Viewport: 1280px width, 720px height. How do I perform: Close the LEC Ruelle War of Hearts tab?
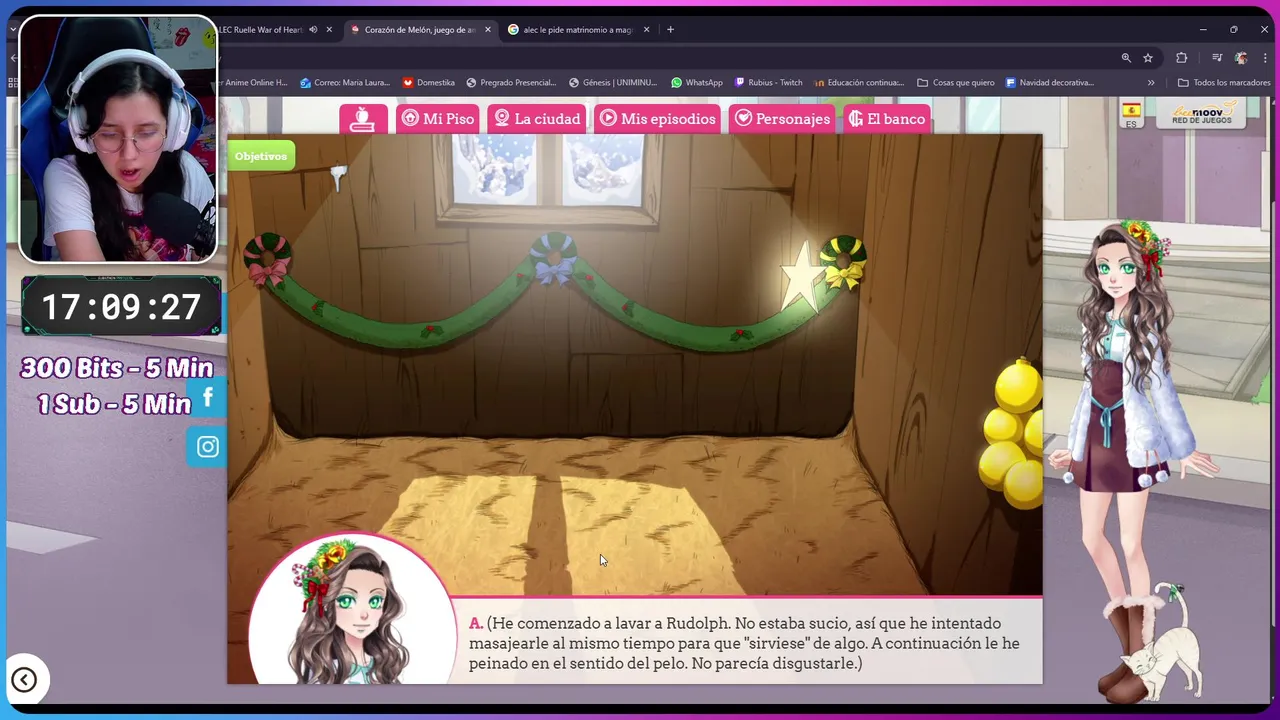click(x=329, y=30)
